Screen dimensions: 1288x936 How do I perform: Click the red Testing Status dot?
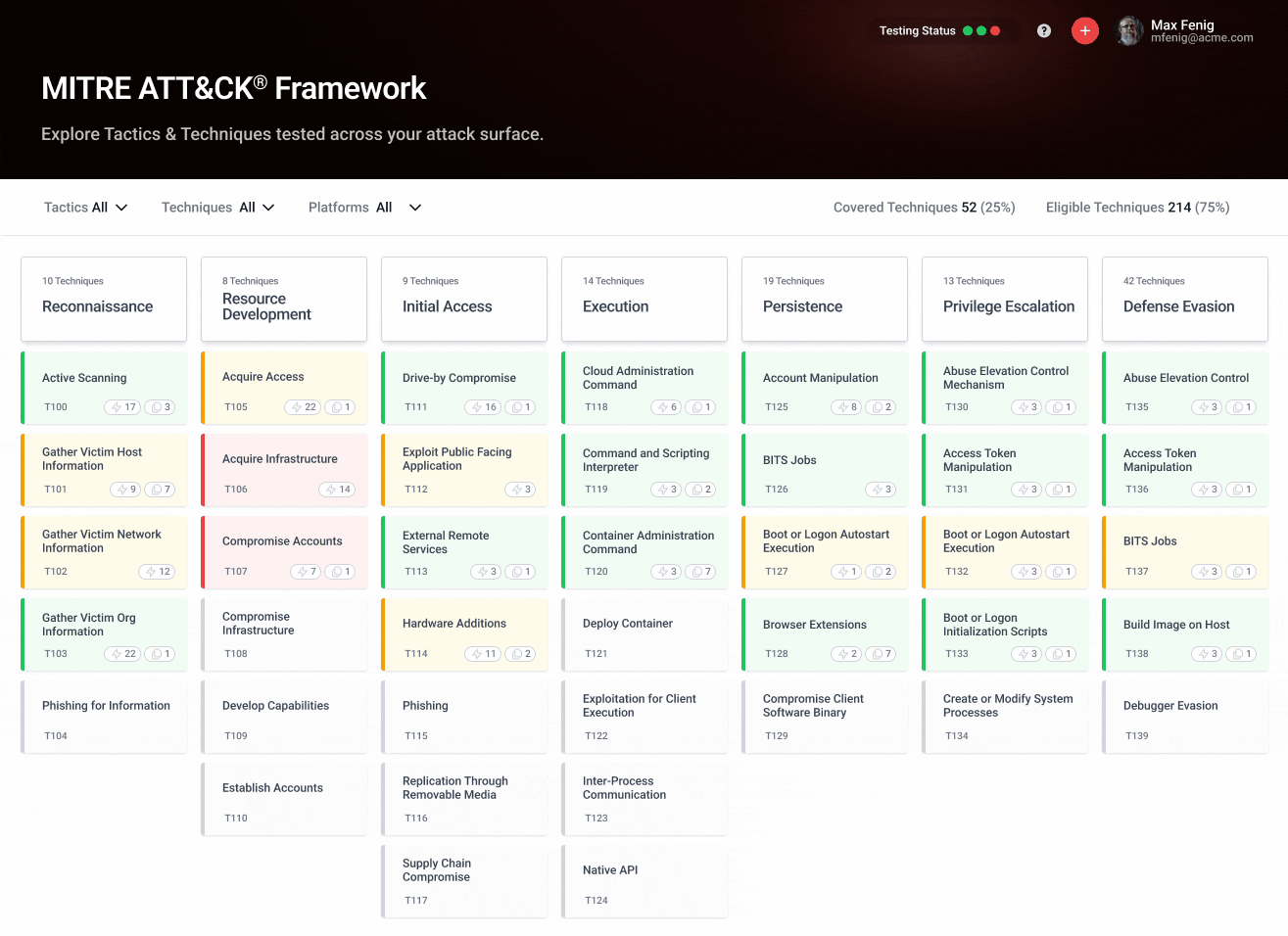pos(995,30)
